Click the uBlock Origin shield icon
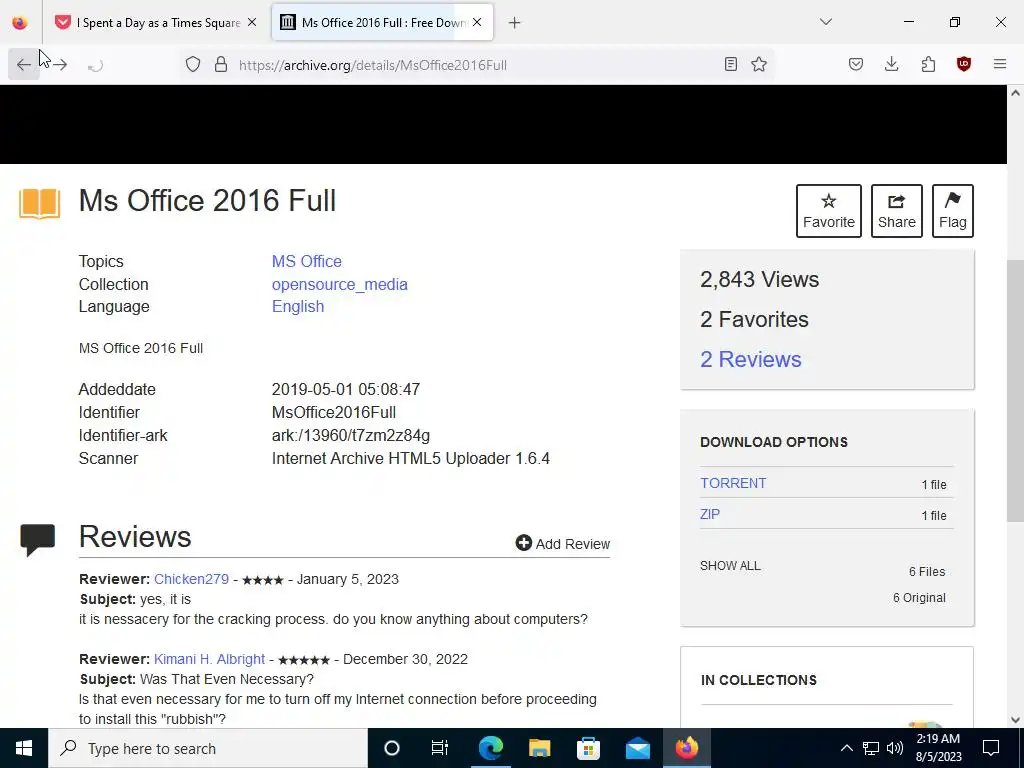1024x768 pixels. pyautogui.click(x=964, y=64)
